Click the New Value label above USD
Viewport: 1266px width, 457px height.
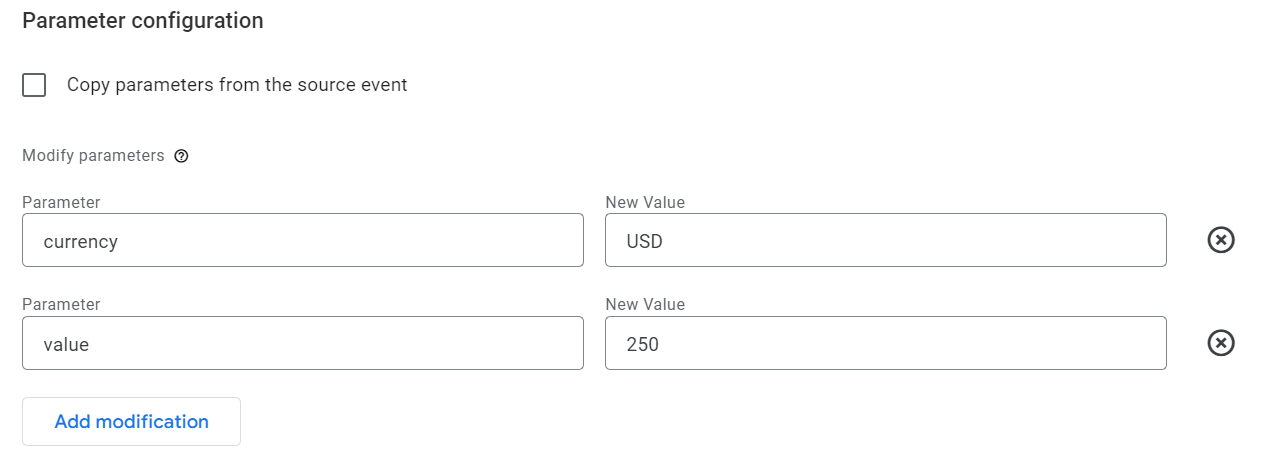[645, 202]
